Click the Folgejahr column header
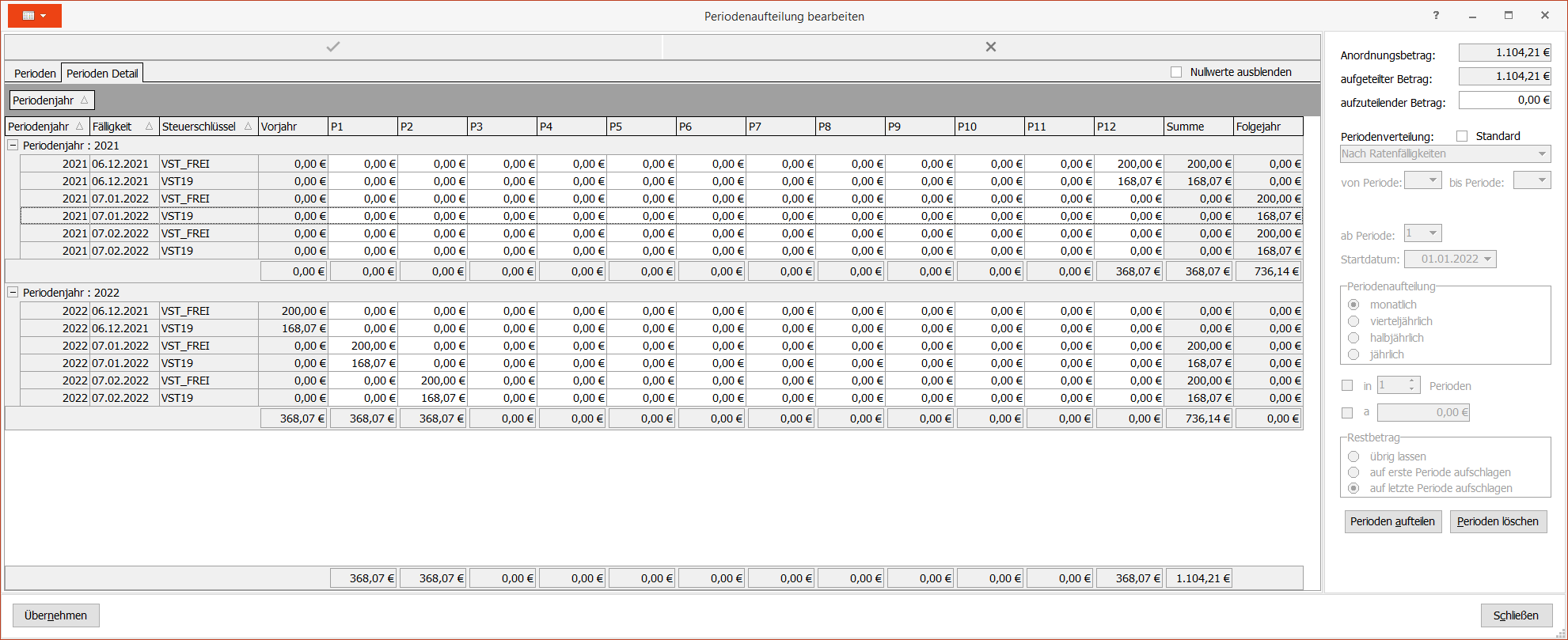Screen dimensions: 1568x640 (1268, 127)
